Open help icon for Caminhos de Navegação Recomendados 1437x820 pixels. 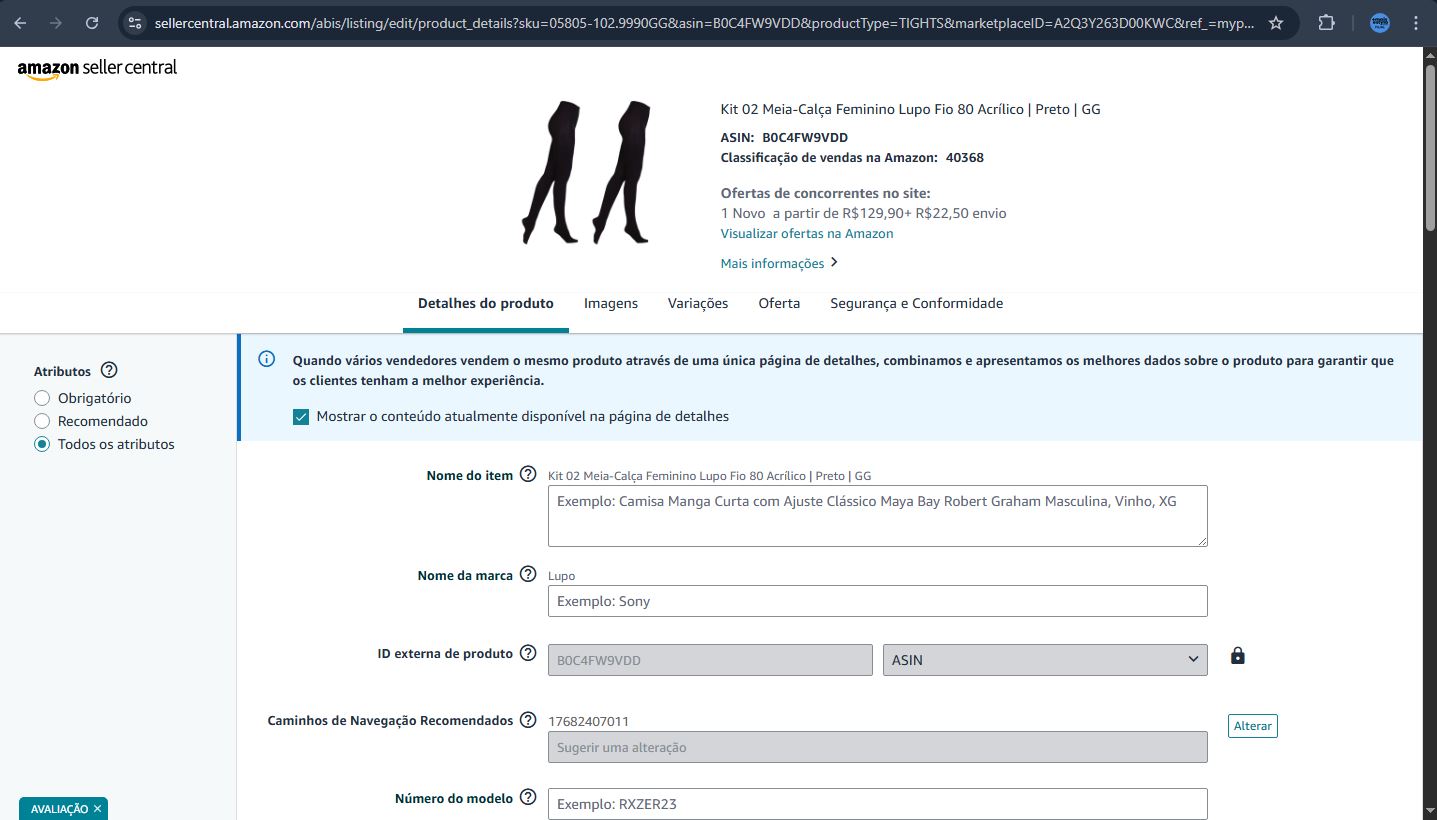[x=528, y=720]
